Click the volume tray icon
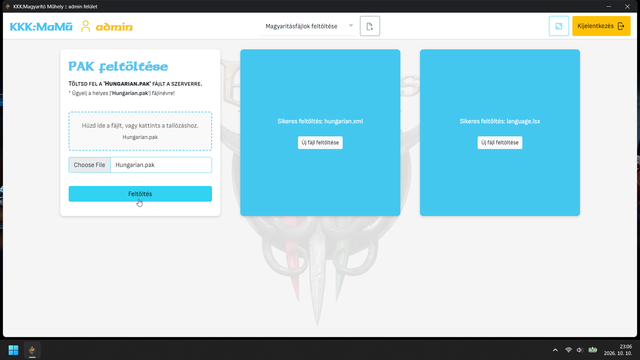 tap(580, 350)
